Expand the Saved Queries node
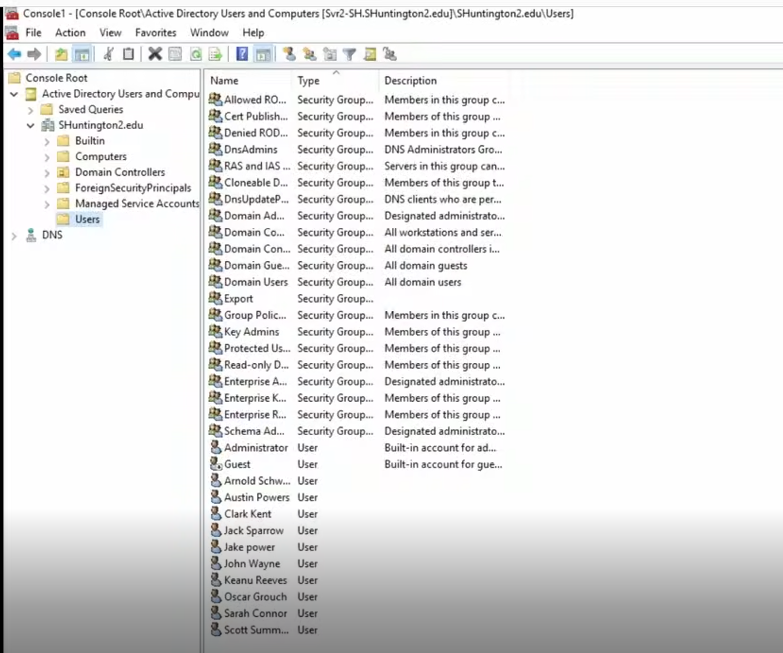783x653 pixels. [x=30, y=110]
